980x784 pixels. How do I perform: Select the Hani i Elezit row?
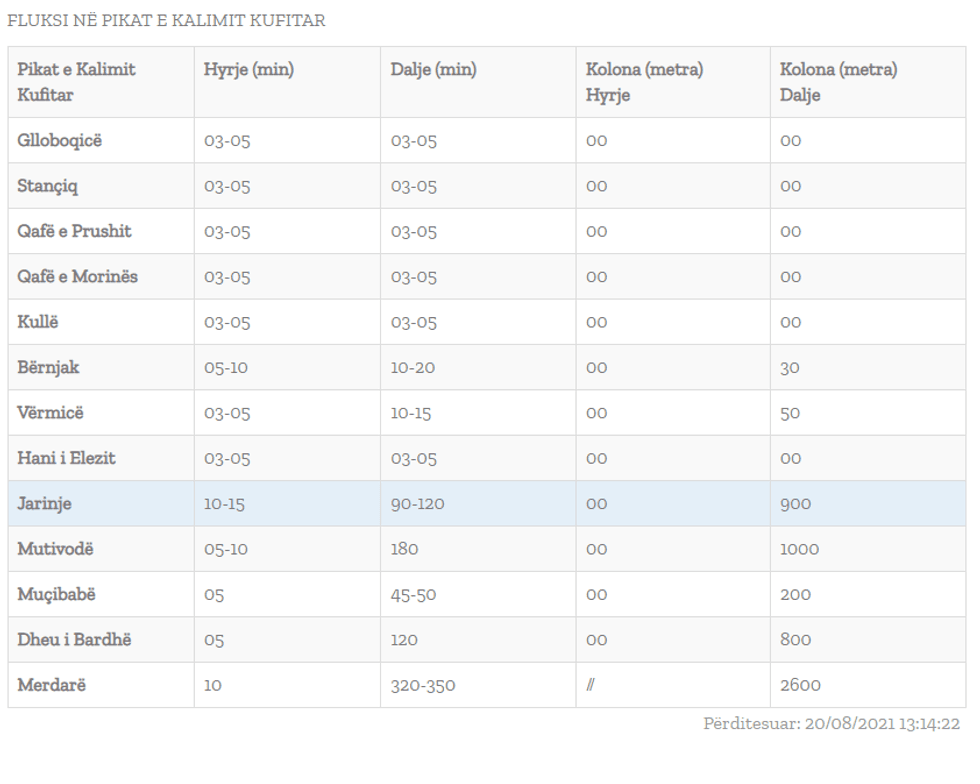coord(66,458)
